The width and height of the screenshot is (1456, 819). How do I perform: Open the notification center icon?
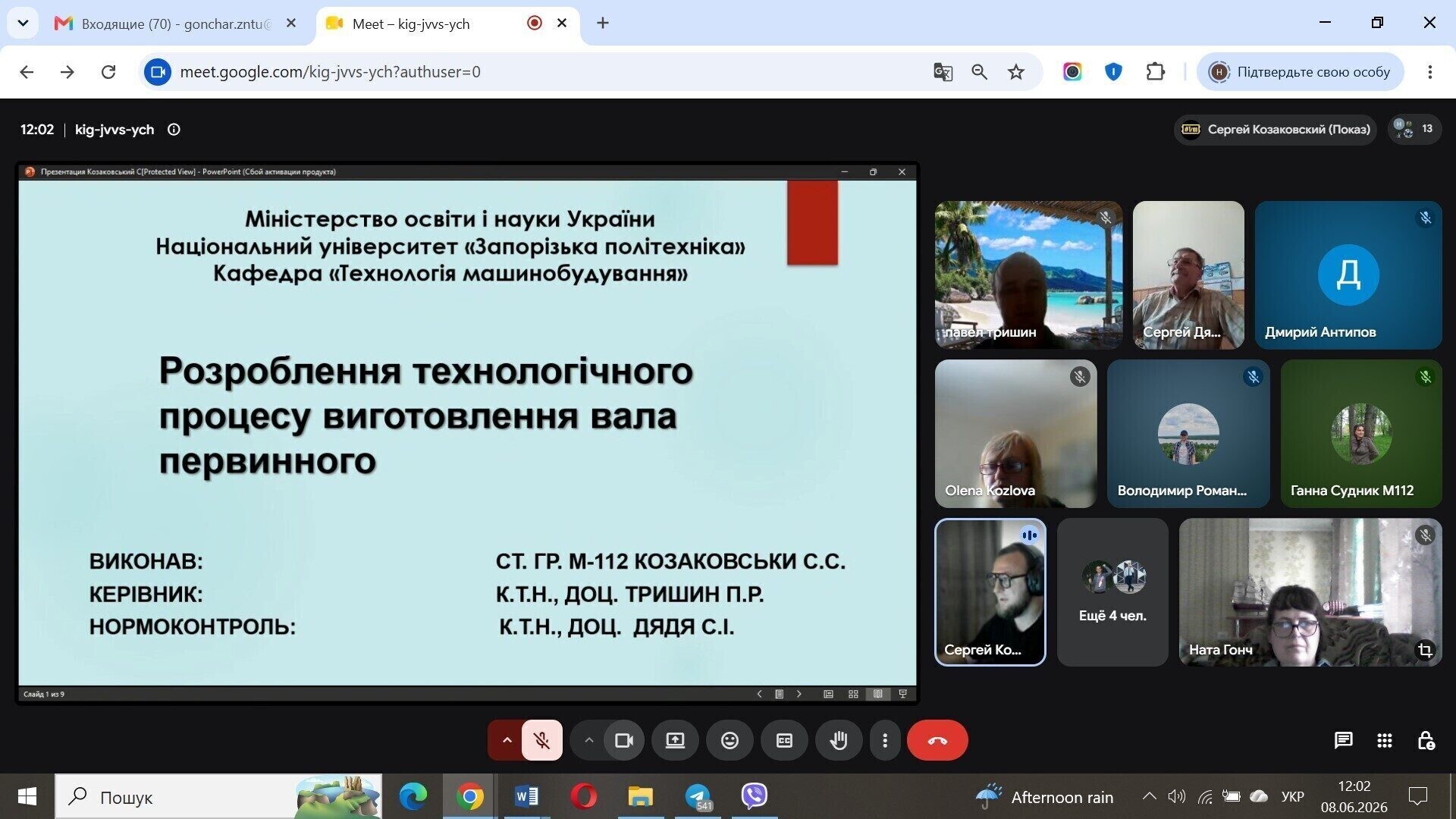[1417, 796]
